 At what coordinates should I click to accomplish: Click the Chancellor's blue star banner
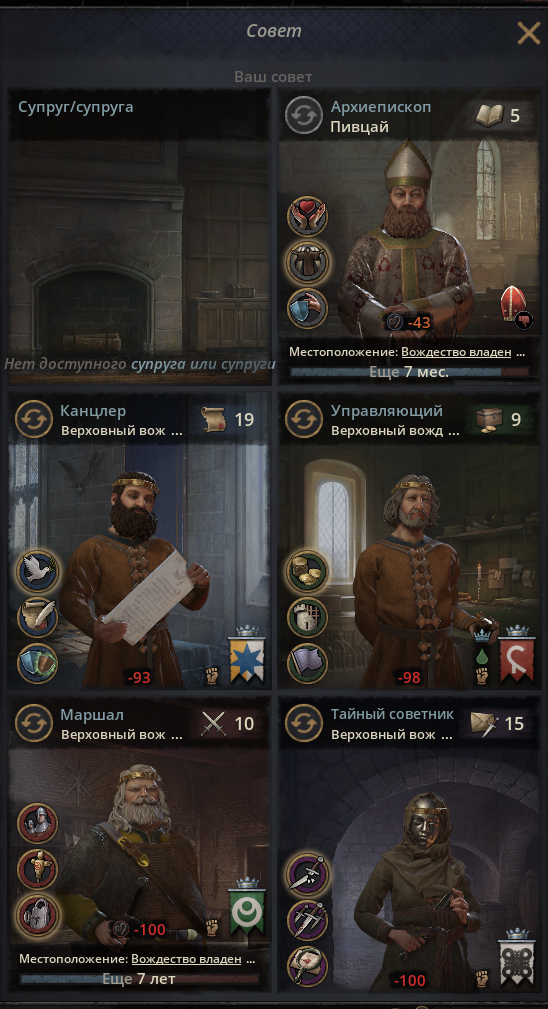[x=247, y=656]
